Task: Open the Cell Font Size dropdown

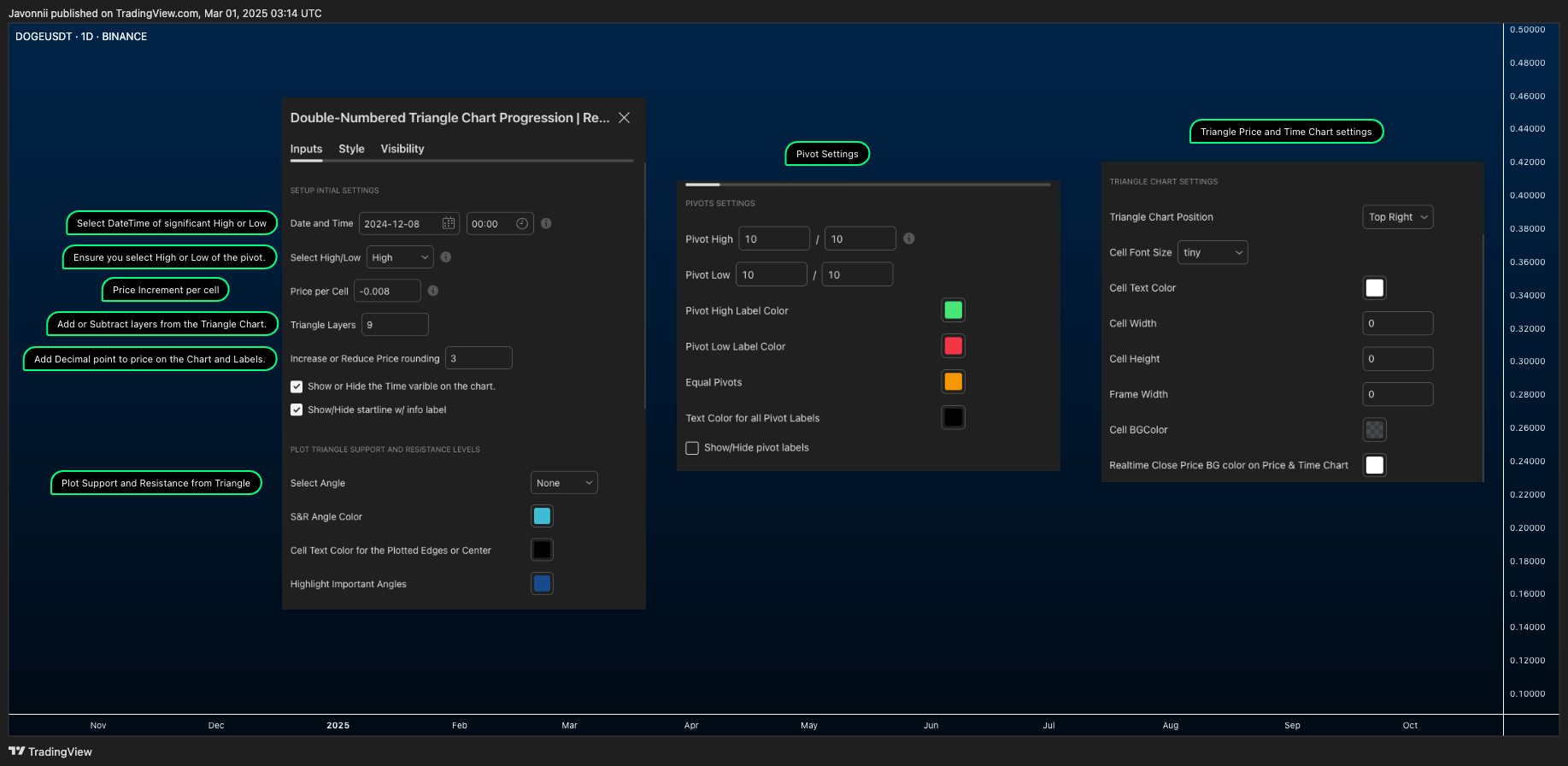Action: click(x=1213, y=252)
